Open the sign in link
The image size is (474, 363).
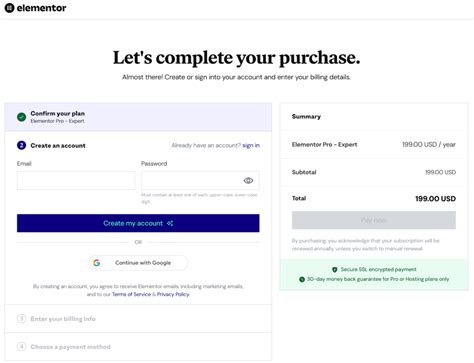tap(251, 145)
